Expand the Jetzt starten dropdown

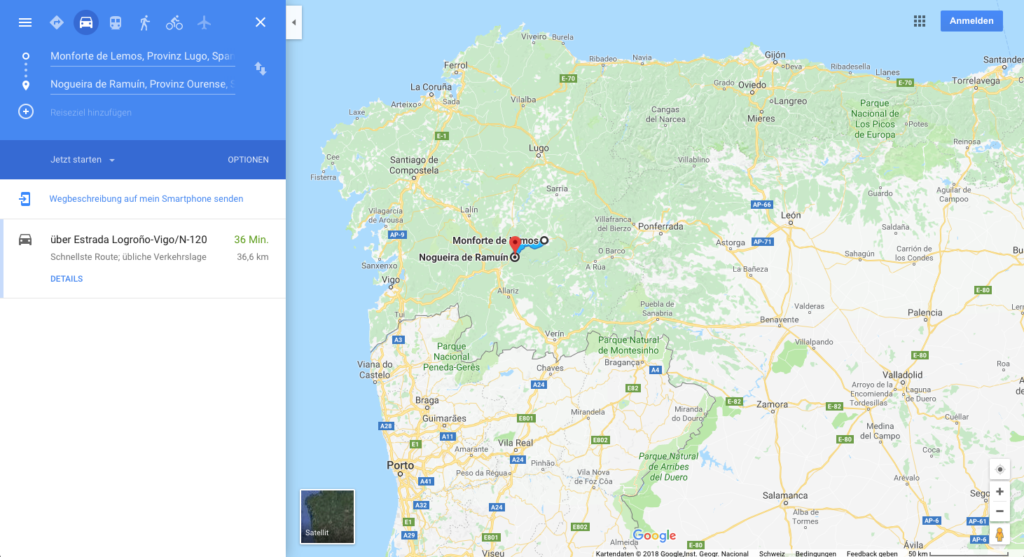83,159
